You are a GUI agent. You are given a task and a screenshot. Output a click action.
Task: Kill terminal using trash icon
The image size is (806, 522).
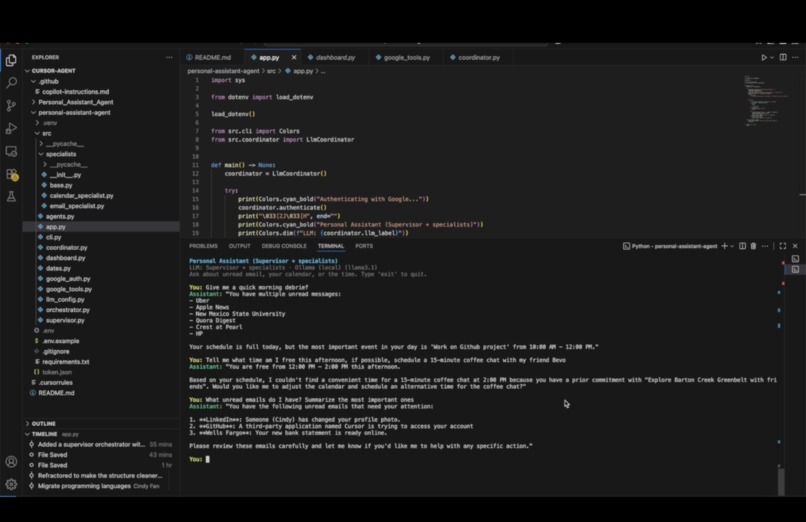754,246
